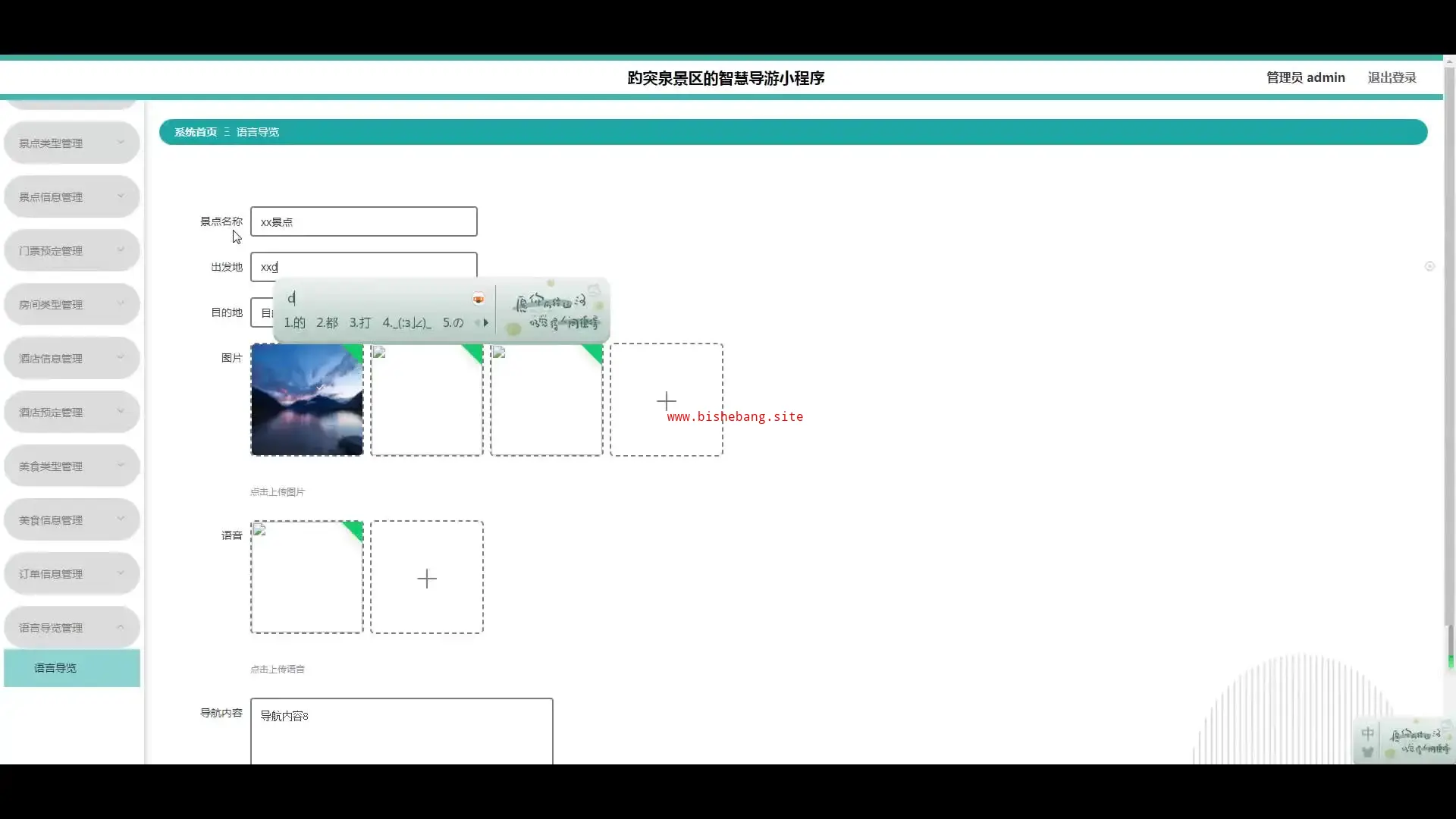1456x819 pixels.
Task: Select IME candidate 2.都
Action: pos(327,323)
